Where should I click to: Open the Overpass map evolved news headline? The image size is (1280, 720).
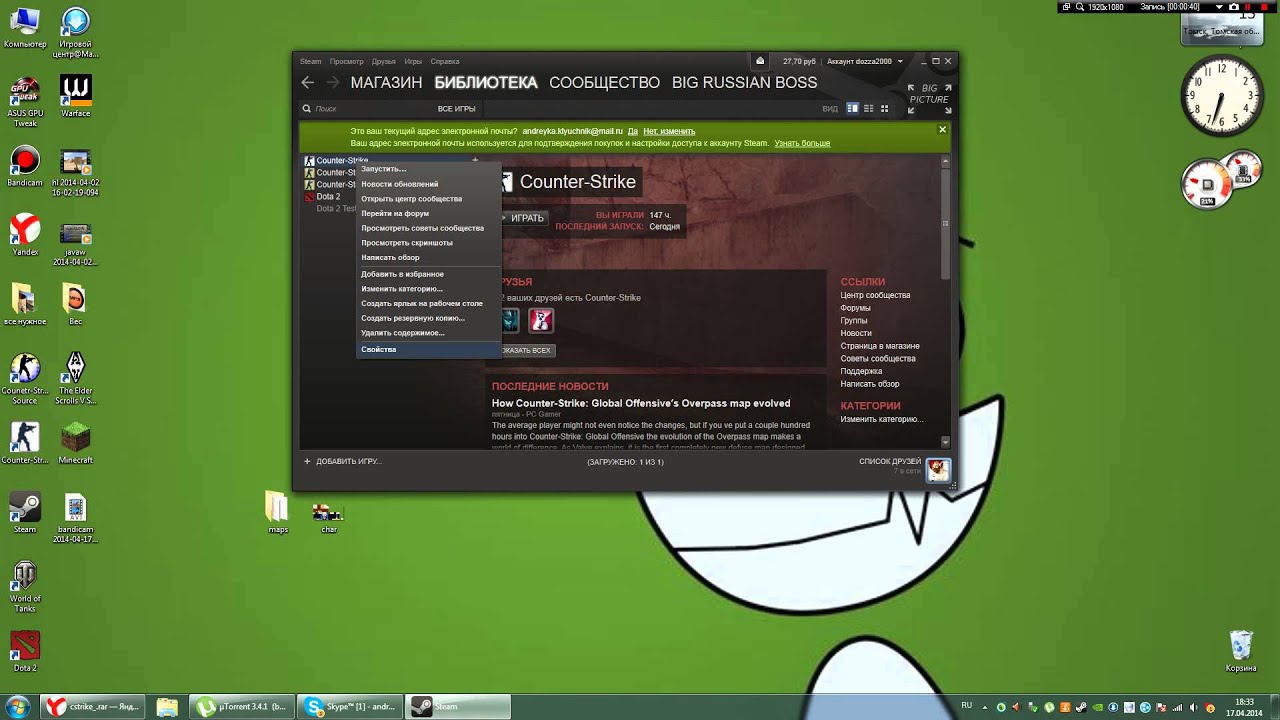tap(641, 403)
